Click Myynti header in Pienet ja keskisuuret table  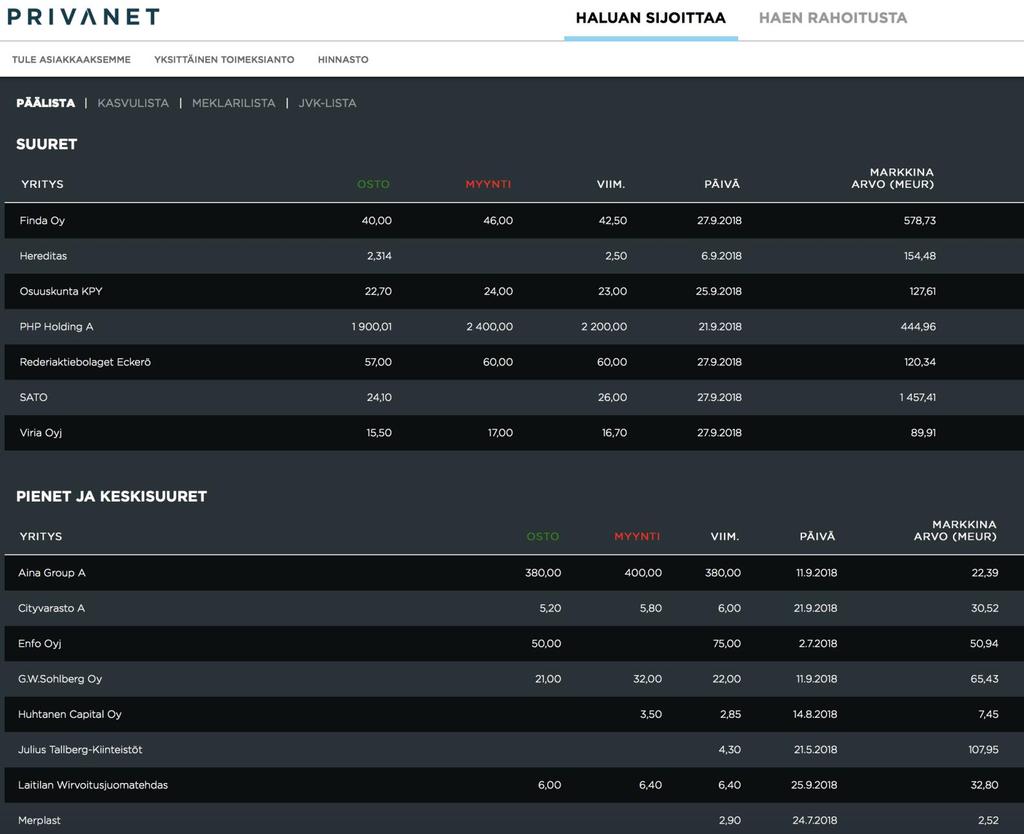tap(637, 536)
